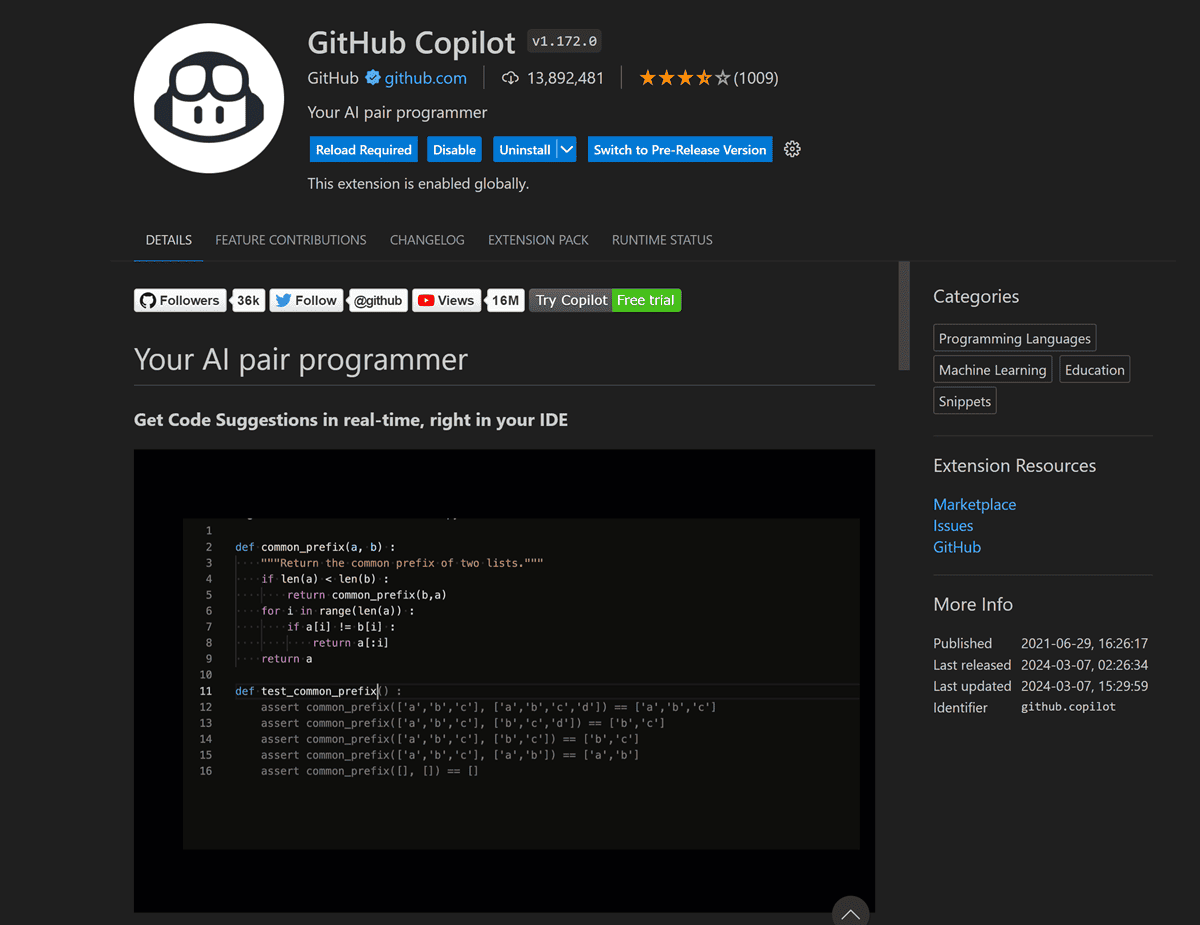This screenshot has height=925, width=1200.
Task: Start the Copilot Free trial
Action: pos(646,300)
